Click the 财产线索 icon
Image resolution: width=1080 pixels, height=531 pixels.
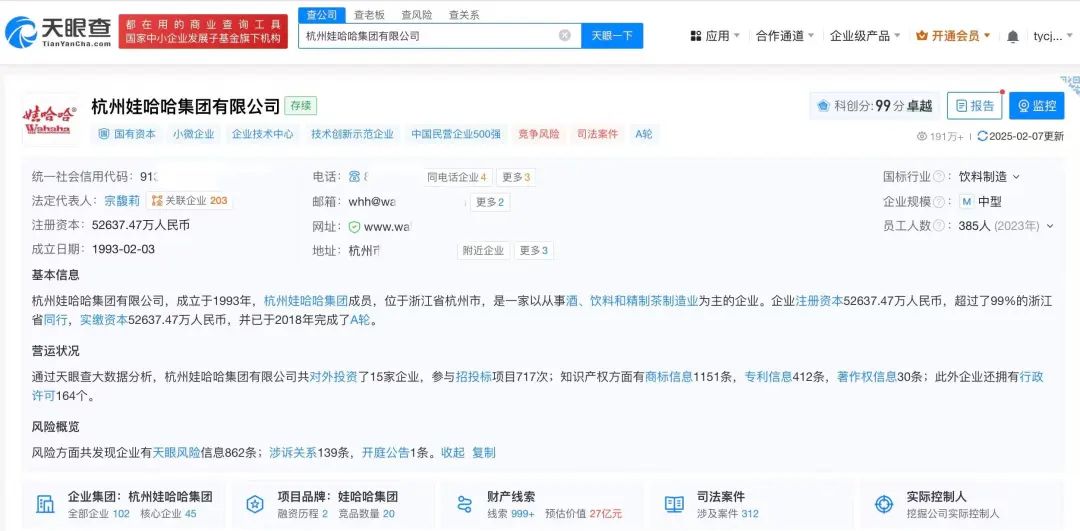pos(465,504)
